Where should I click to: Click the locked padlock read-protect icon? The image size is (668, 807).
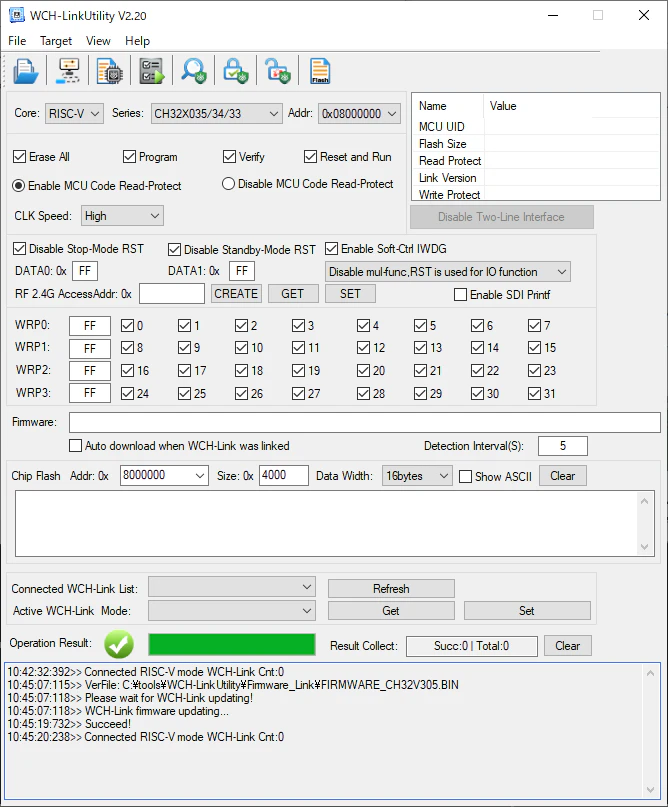236,71
